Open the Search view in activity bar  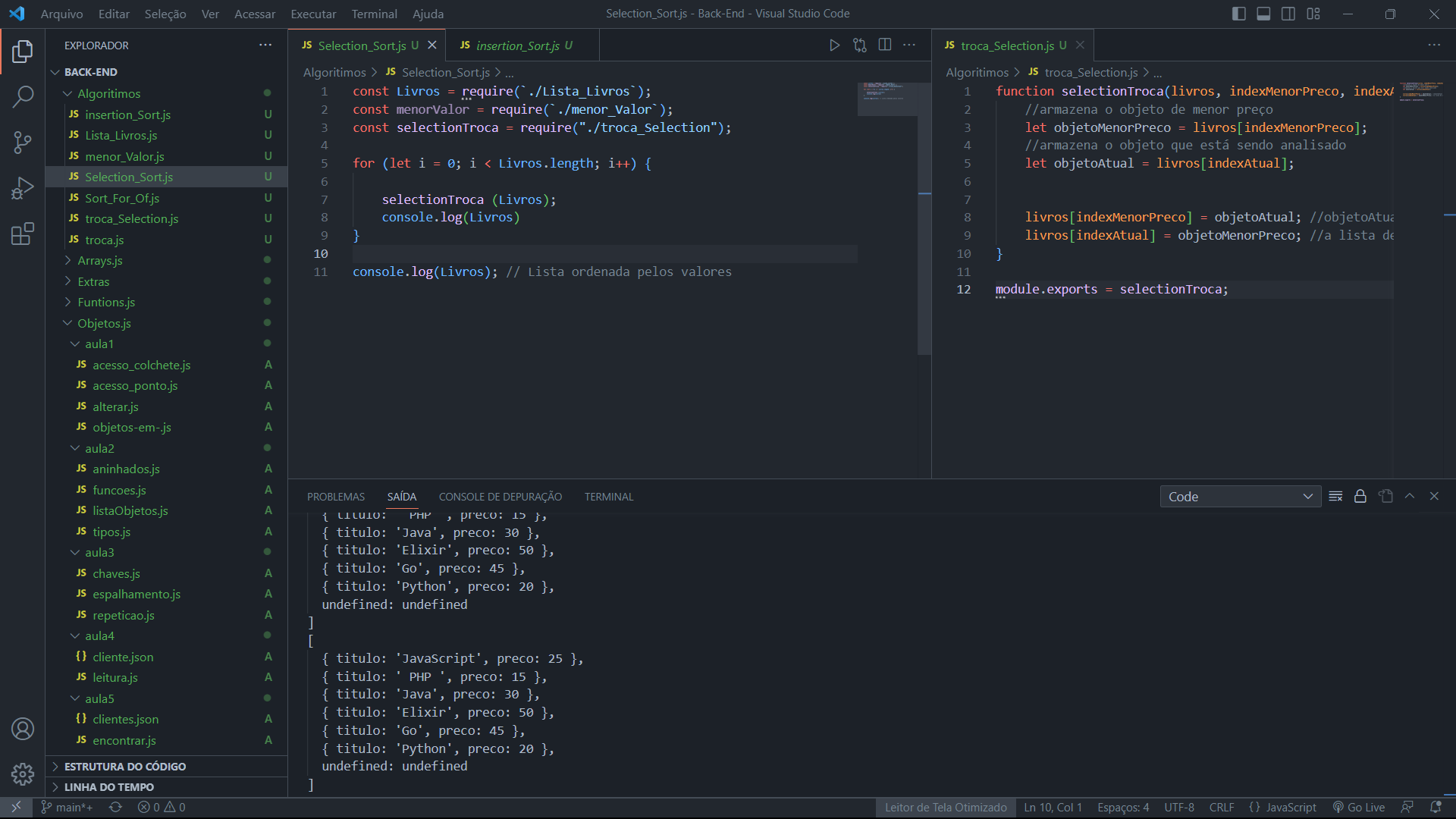pos(23,96)
